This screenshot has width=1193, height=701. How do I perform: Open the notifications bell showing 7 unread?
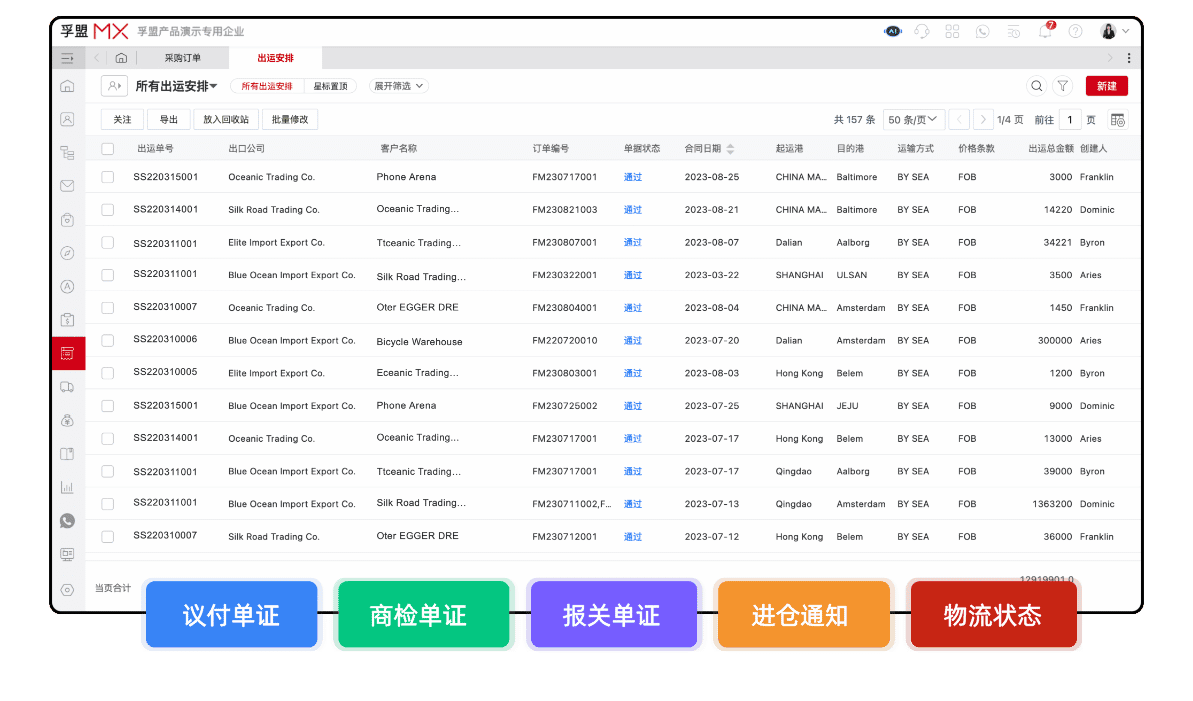(x=1043, y=31)
